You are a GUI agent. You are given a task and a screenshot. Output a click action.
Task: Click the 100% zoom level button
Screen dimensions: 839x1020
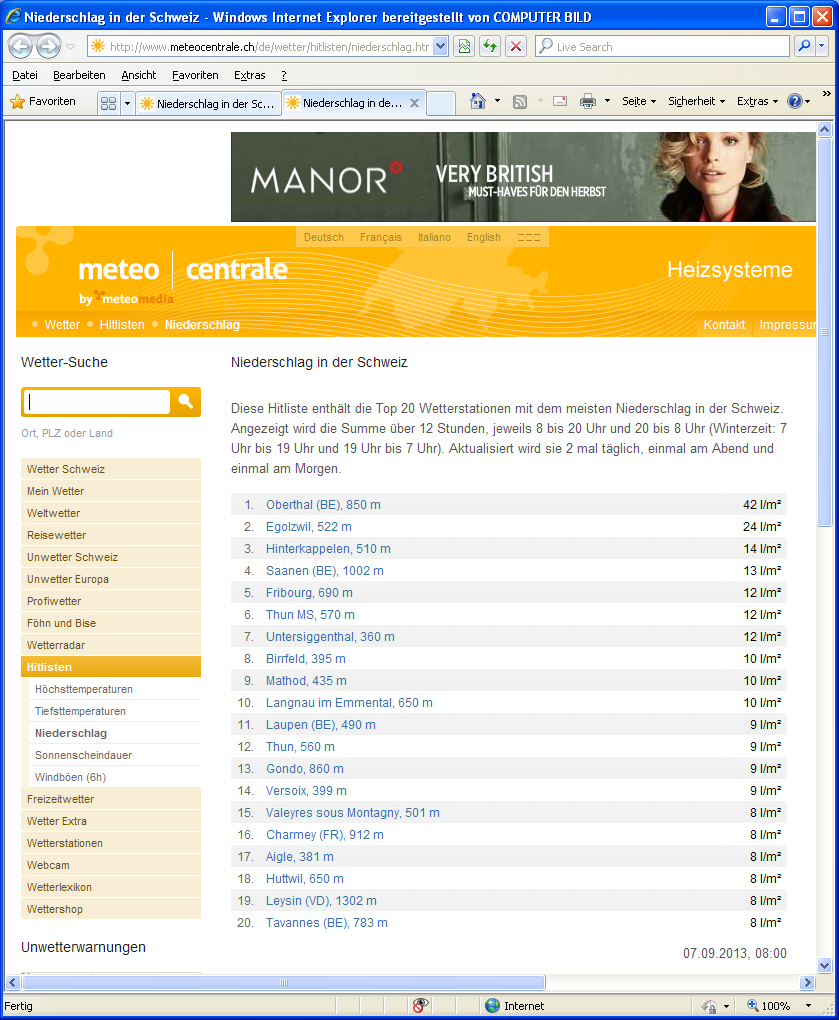(x=768, y=1006)
